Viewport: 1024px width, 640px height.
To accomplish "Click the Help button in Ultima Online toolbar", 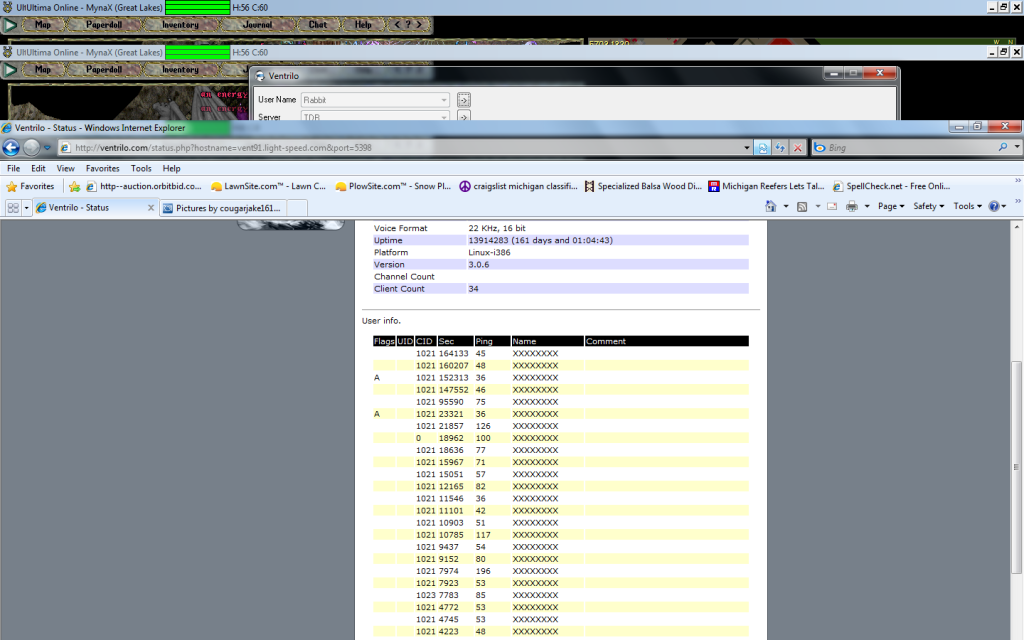I will [x=363, y=25].
